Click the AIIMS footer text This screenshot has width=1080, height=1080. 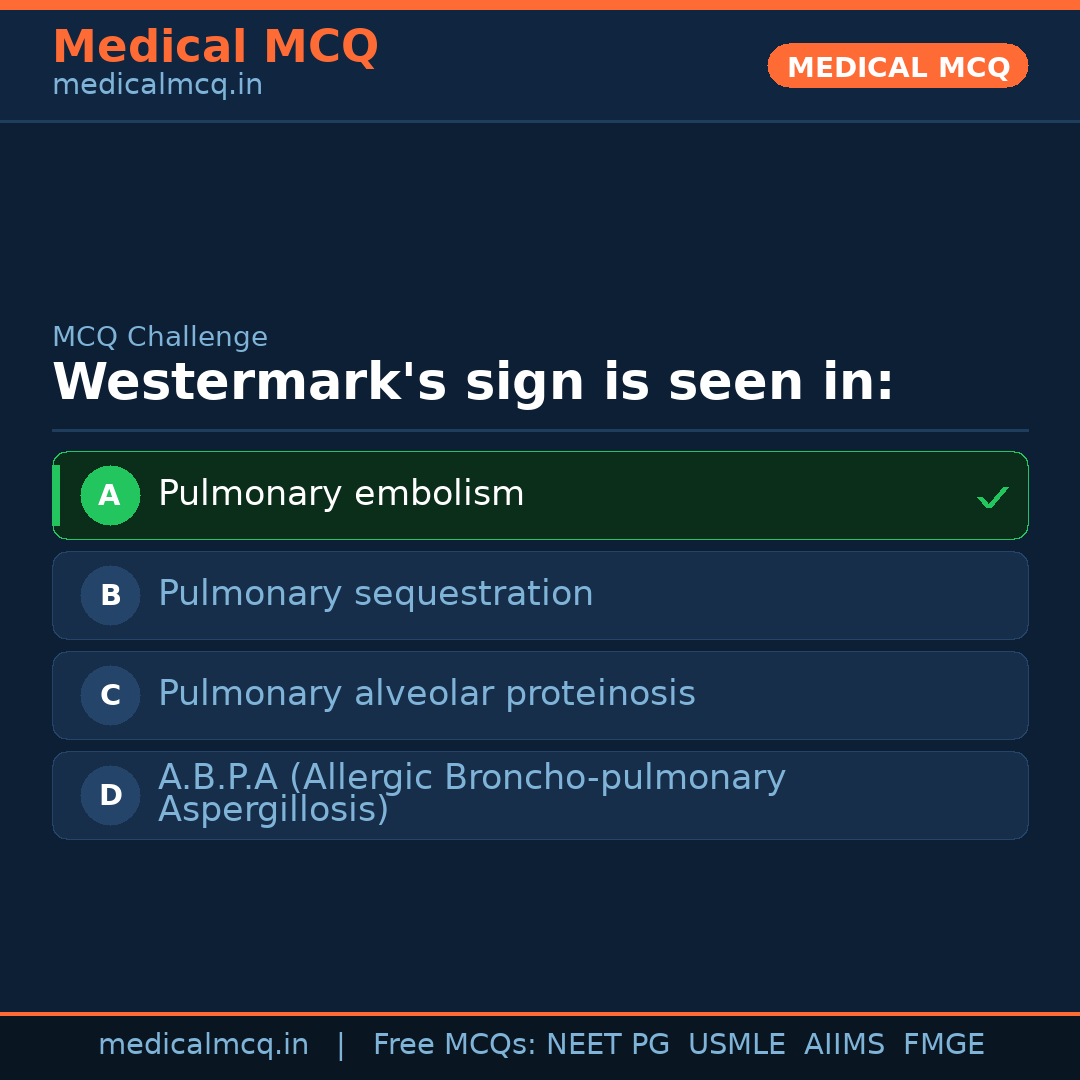[844, 1045]
